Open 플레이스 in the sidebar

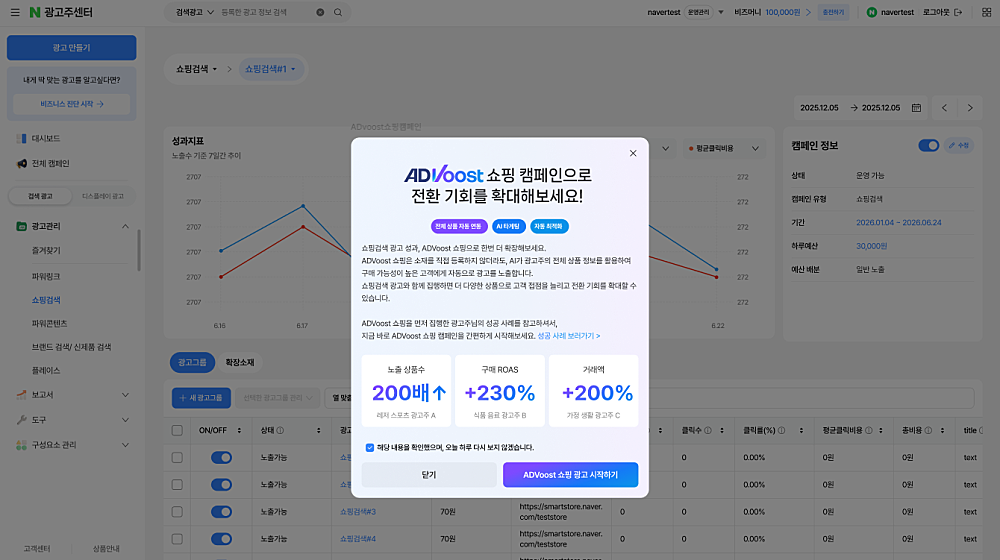(46, 370)
